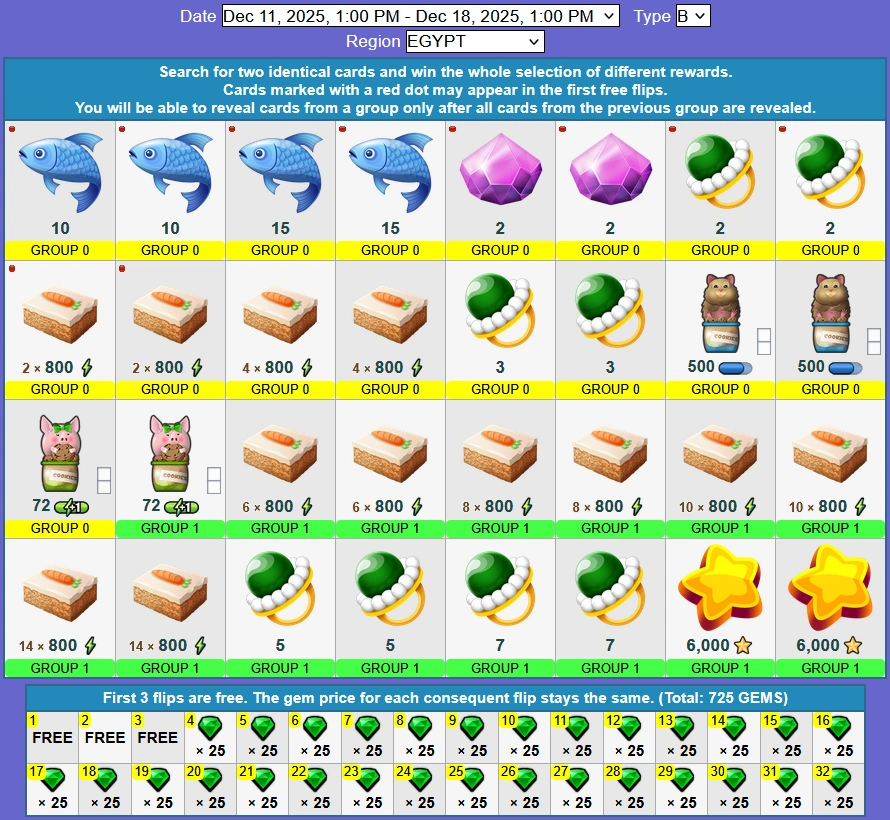Click the green GROUP 1 label under pig card

tap(170, 528)
